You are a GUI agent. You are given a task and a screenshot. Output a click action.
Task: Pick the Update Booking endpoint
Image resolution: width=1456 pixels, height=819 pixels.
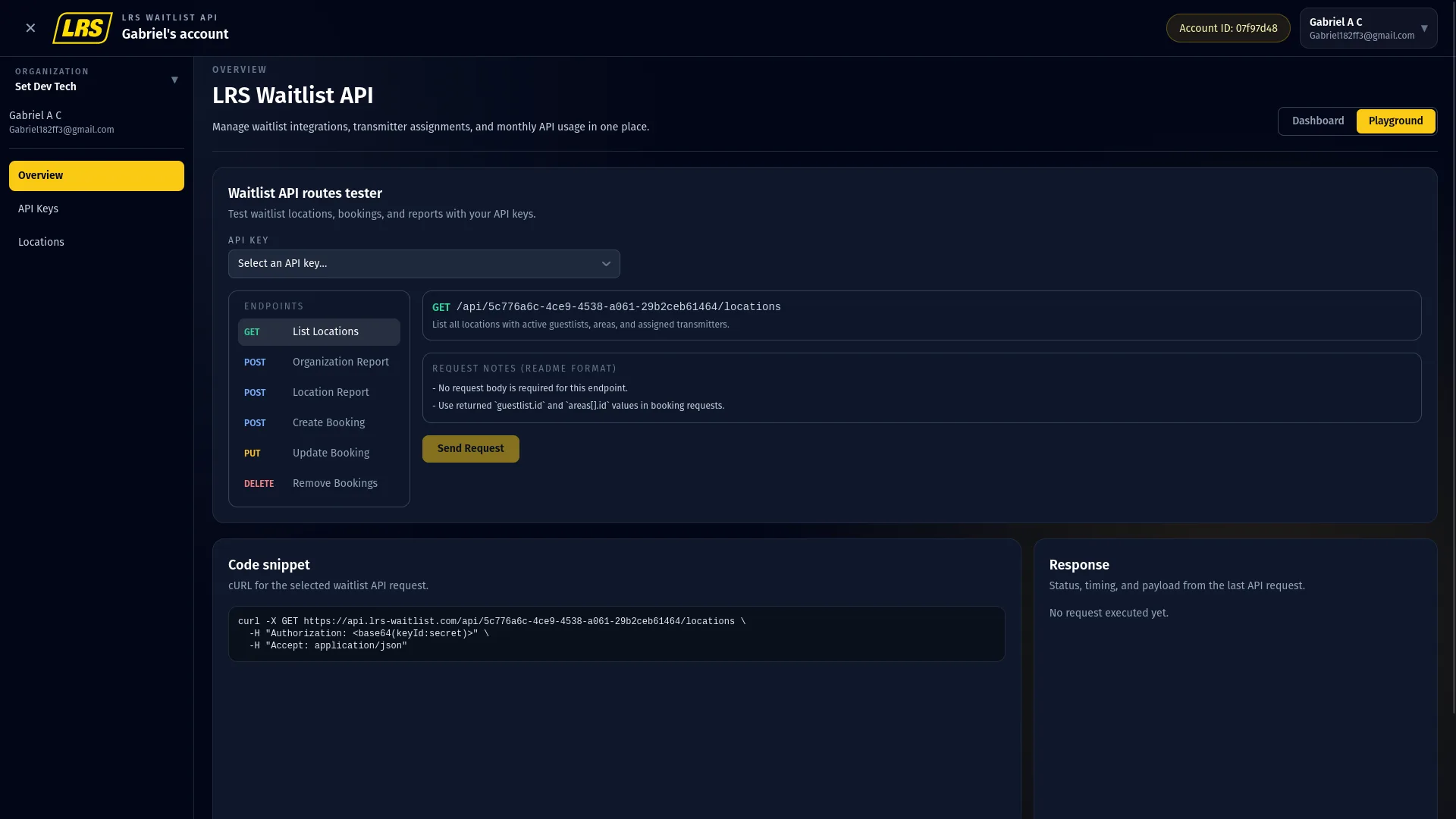[318, 453]
